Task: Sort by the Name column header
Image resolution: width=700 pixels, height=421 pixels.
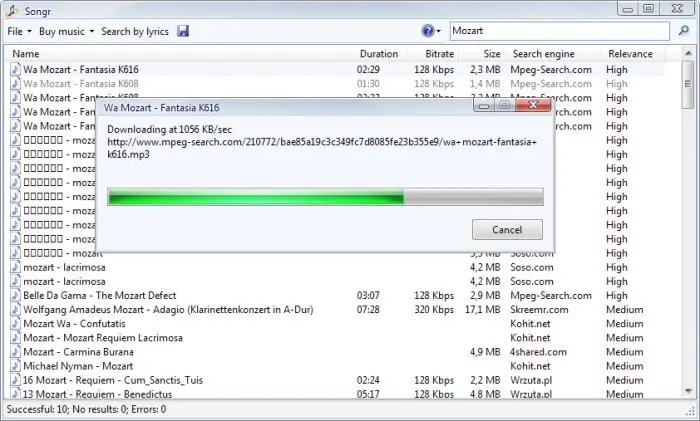Action: tap(26, 54)
